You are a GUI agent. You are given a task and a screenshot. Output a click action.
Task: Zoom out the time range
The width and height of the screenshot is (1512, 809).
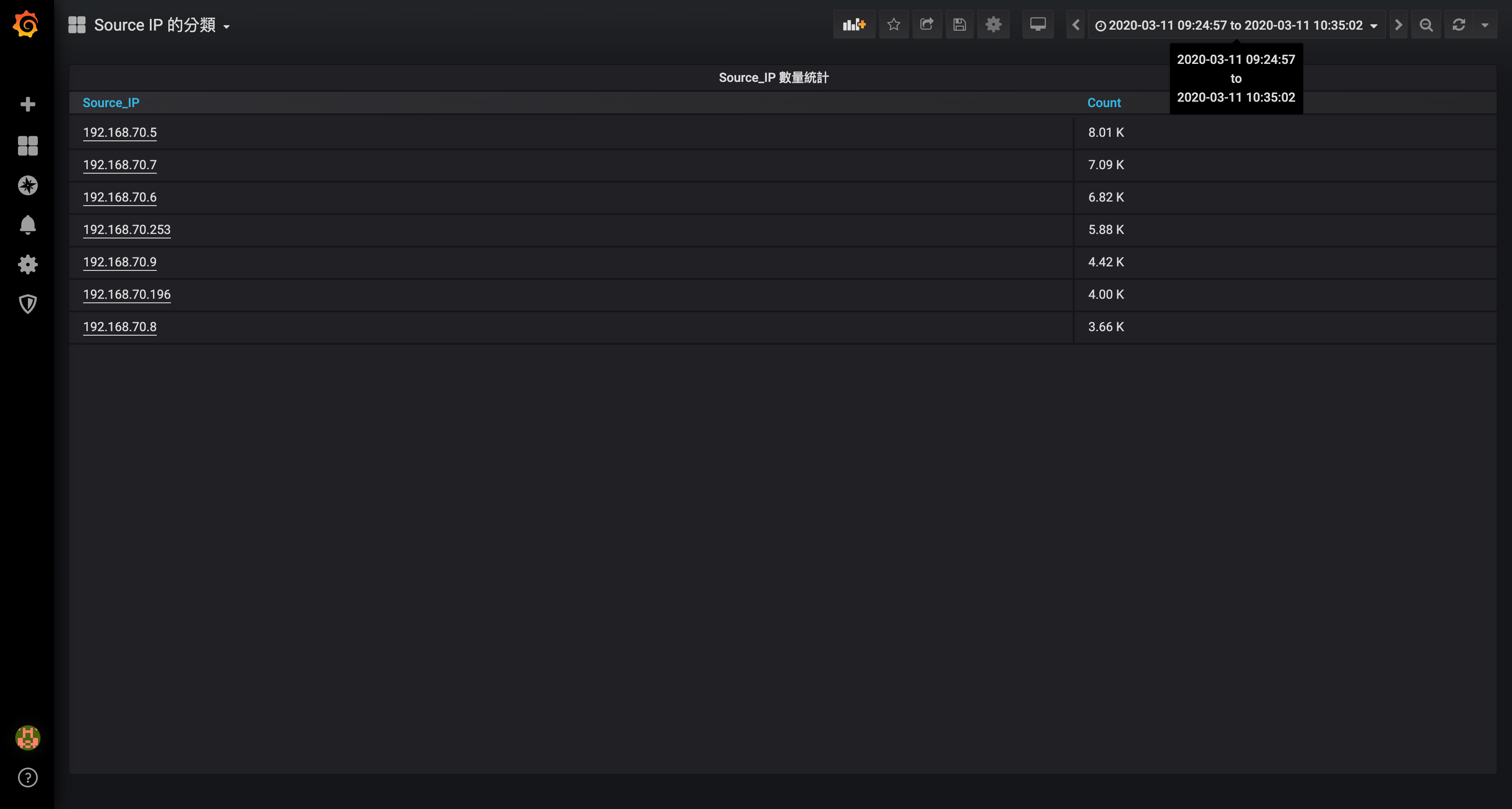click(1426, 25)
